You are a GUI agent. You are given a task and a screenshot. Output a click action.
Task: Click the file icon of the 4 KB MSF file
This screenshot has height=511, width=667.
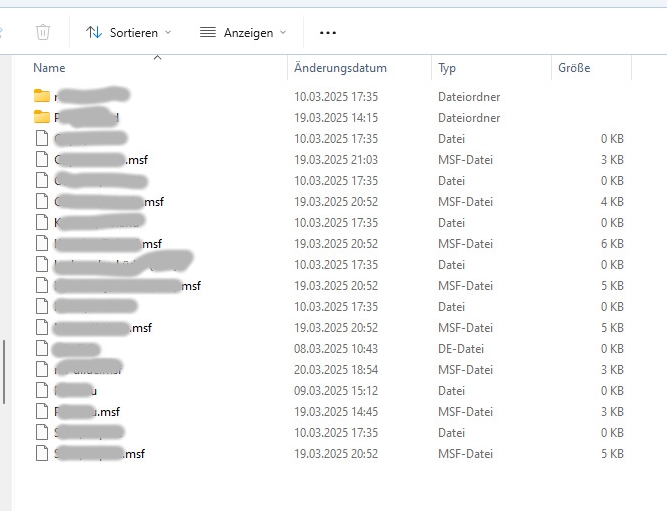pos(42,201)
